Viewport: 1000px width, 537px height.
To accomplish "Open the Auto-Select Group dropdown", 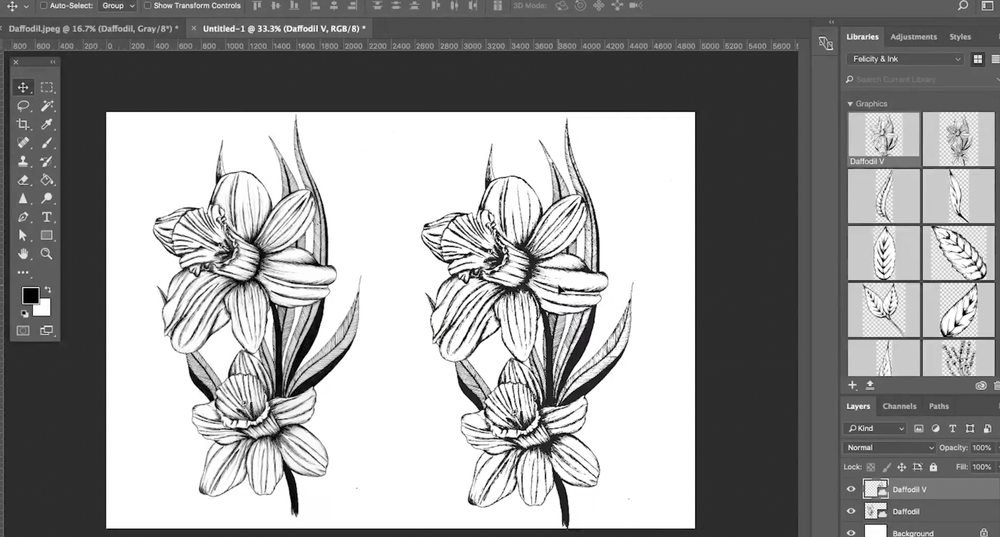I will [x=119, y=6].
